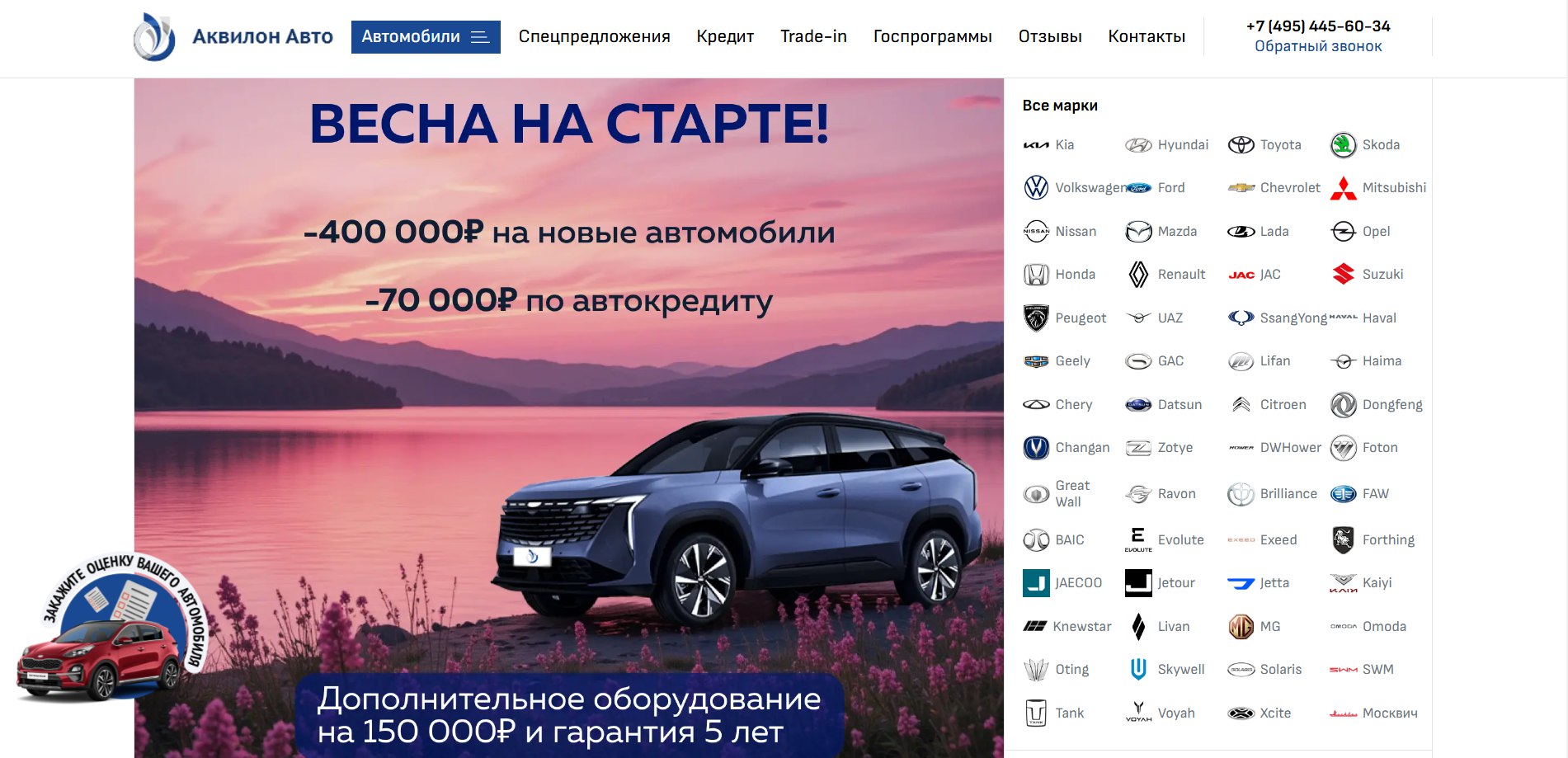
Task: Open the FAW brand link
Action: pos(1359,494)
